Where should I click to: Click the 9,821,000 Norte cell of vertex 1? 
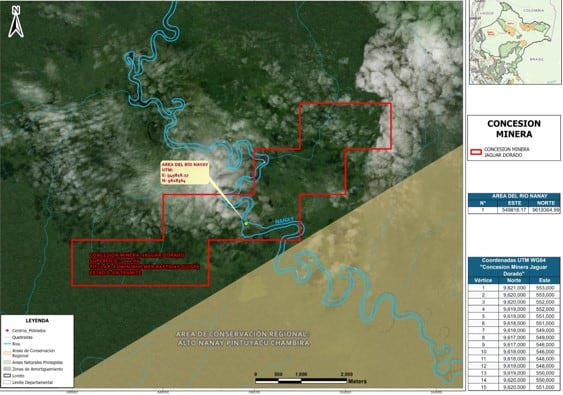click(x=515, y=288)
